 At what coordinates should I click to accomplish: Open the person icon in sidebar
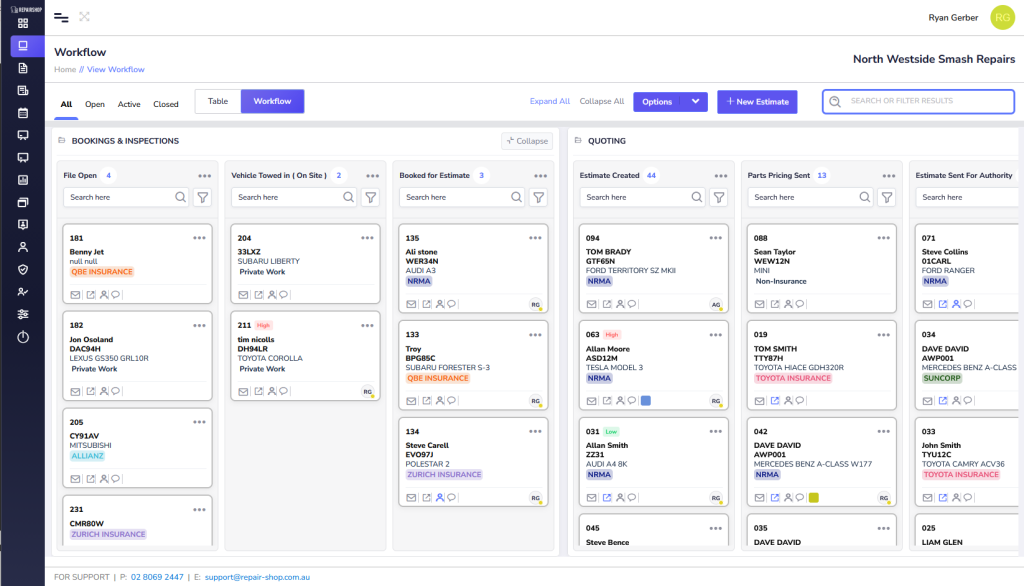point(23,247)
